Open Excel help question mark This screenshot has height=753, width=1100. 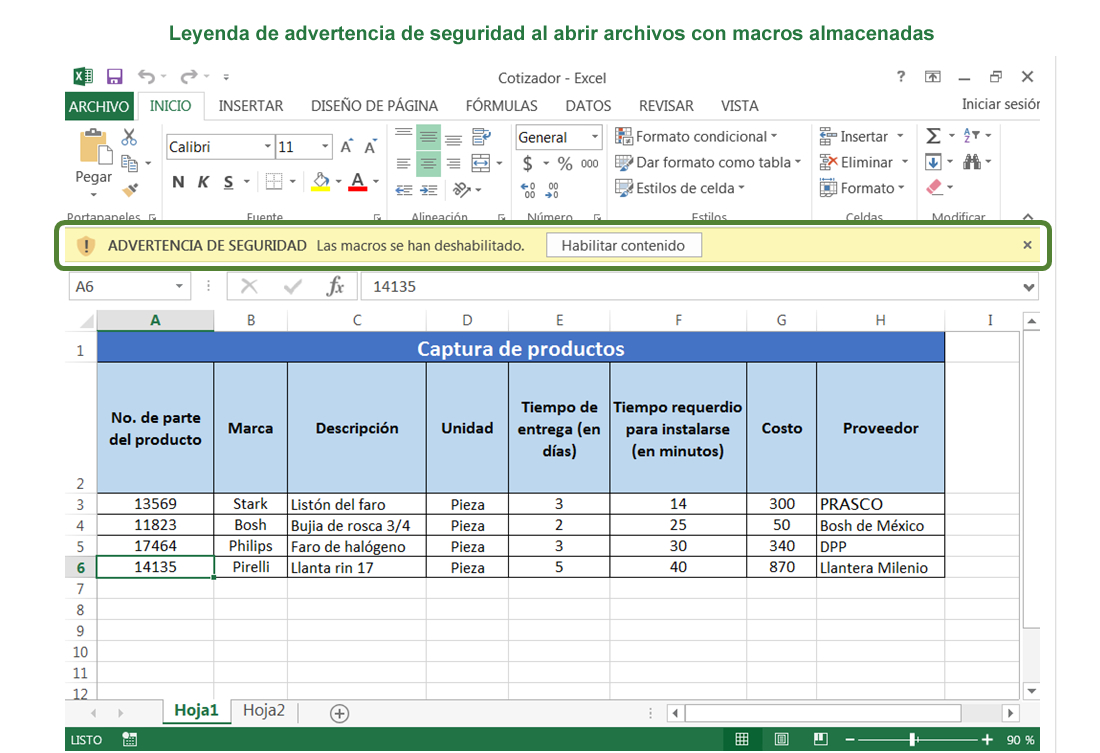tap(901, 76)
